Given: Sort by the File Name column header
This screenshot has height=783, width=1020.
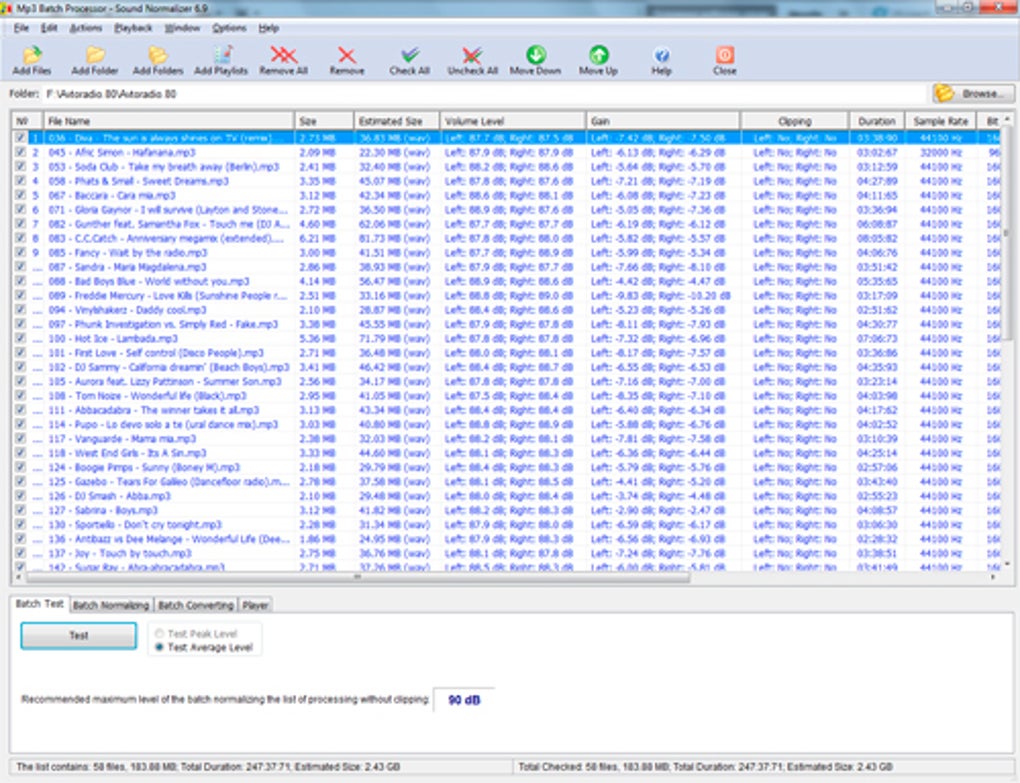Looking at the screenshot, I should pos(168,121).
